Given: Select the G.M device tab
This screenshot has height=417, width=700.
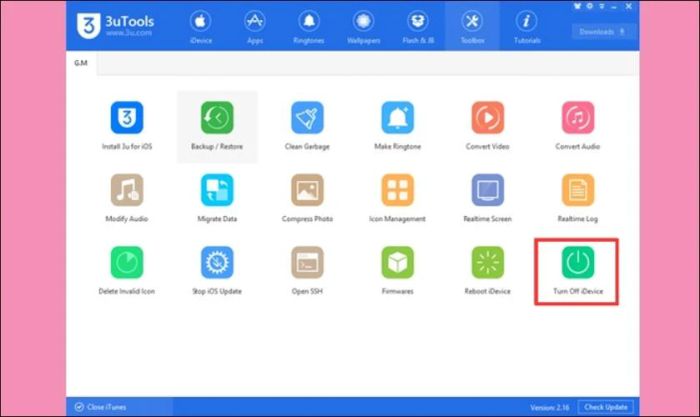Looking at the screenshot, I should [x=81, y=63].
